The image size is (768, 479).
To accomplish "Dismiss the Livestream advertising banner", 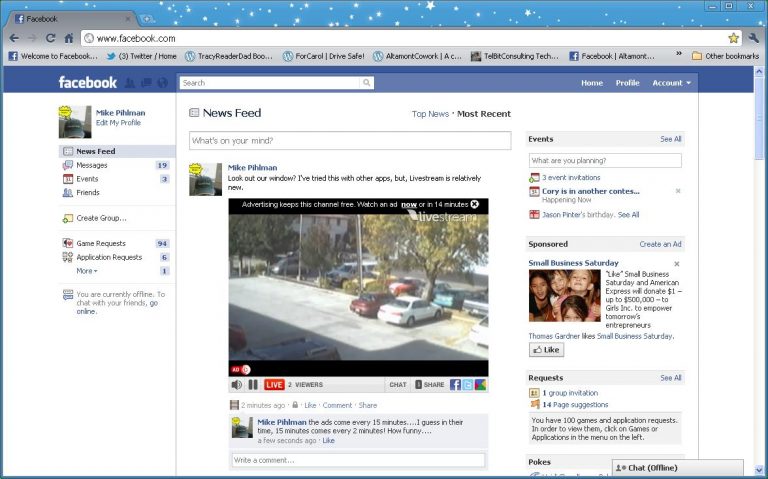I will (x=475, y=204).
